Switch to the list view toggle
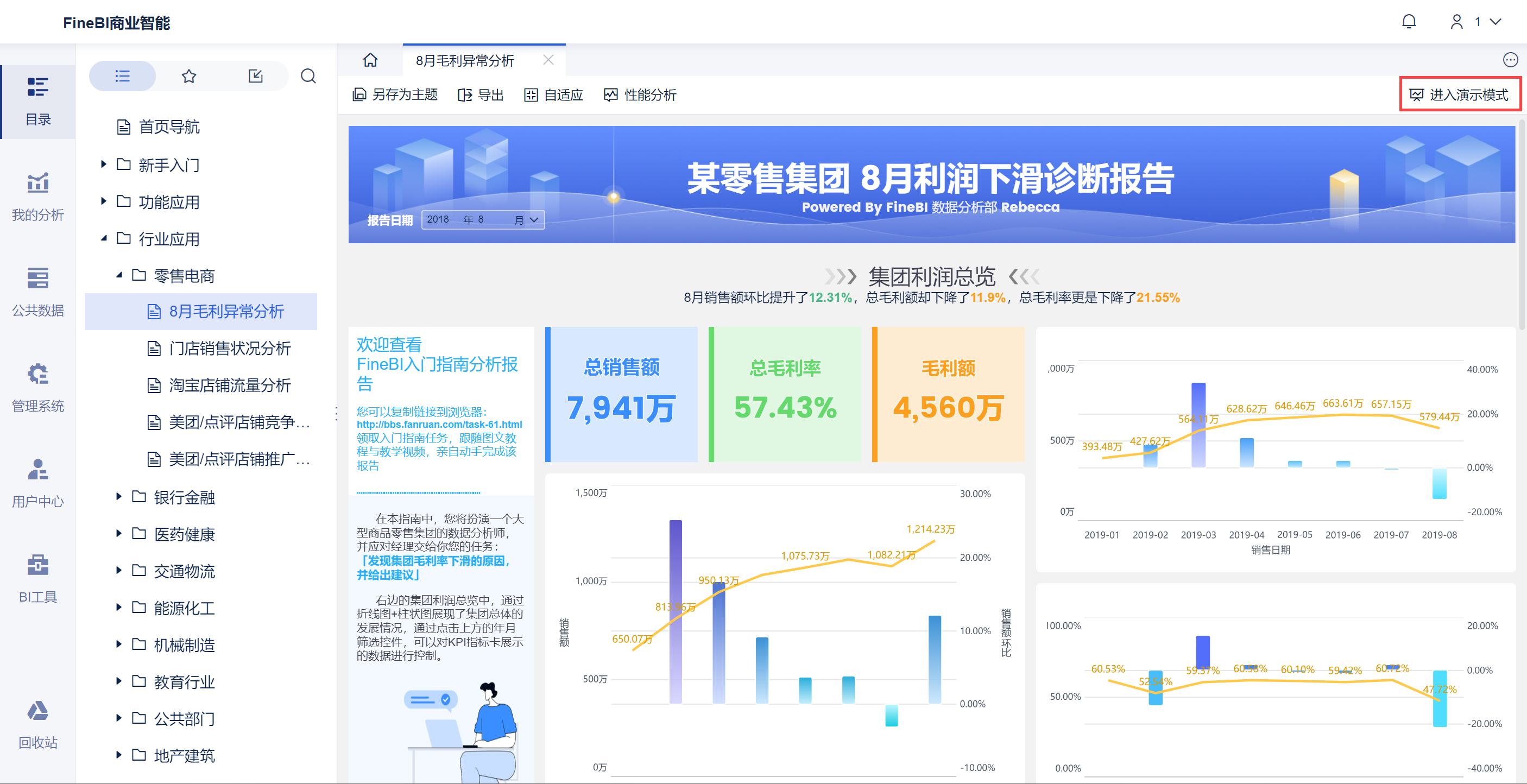The height and width of the screenshot is (784, 1527). pyautogui.click(x=122, y=76)
